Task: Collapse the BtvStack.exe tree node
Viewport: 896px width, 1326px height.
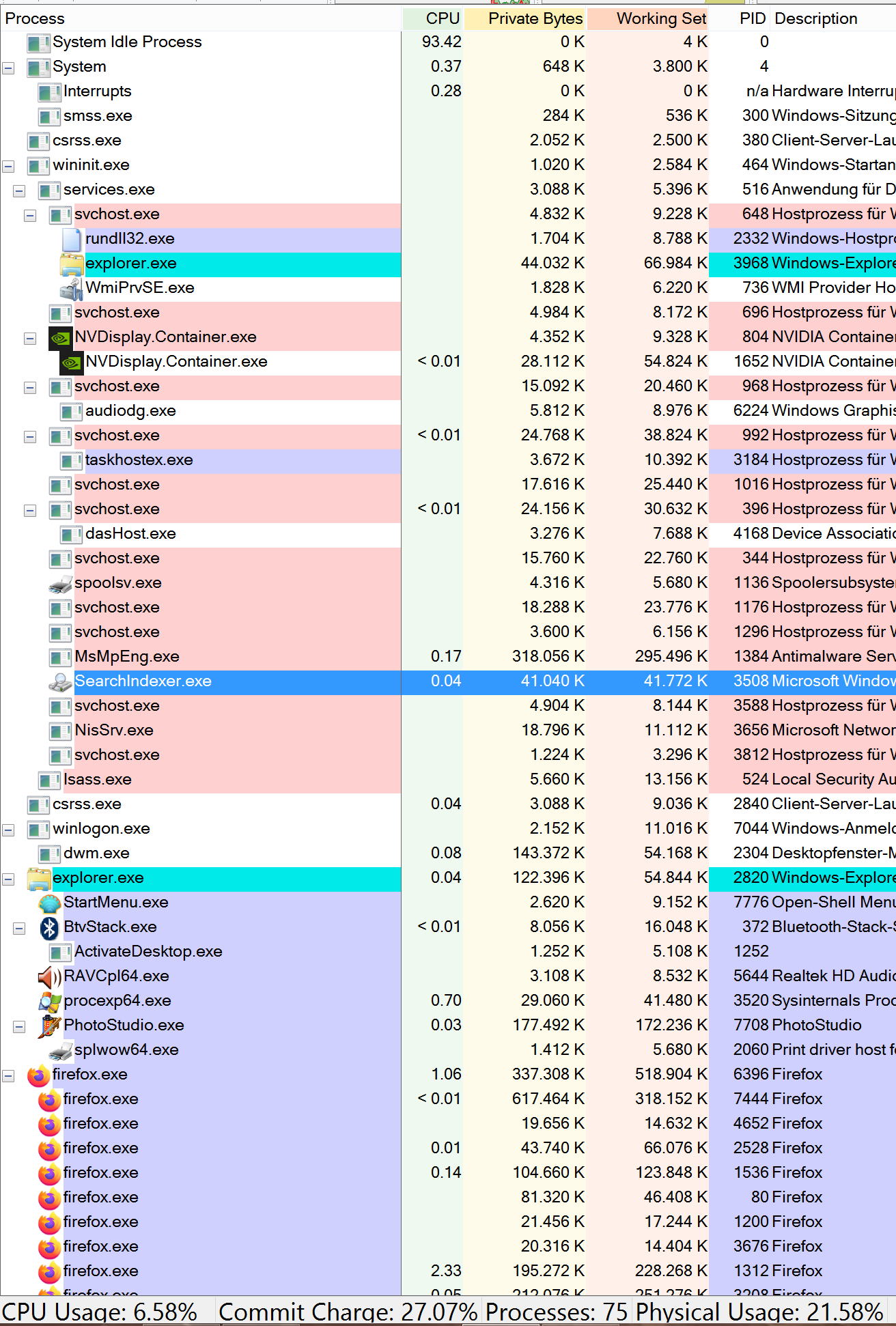Action: 19,928
